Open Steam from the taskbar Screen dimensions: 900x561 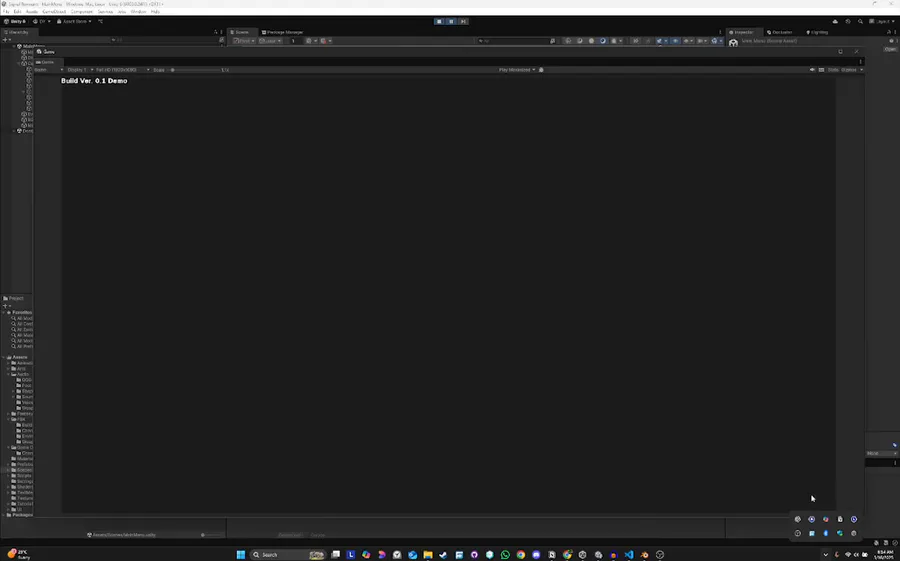click(x=443, y=555)
